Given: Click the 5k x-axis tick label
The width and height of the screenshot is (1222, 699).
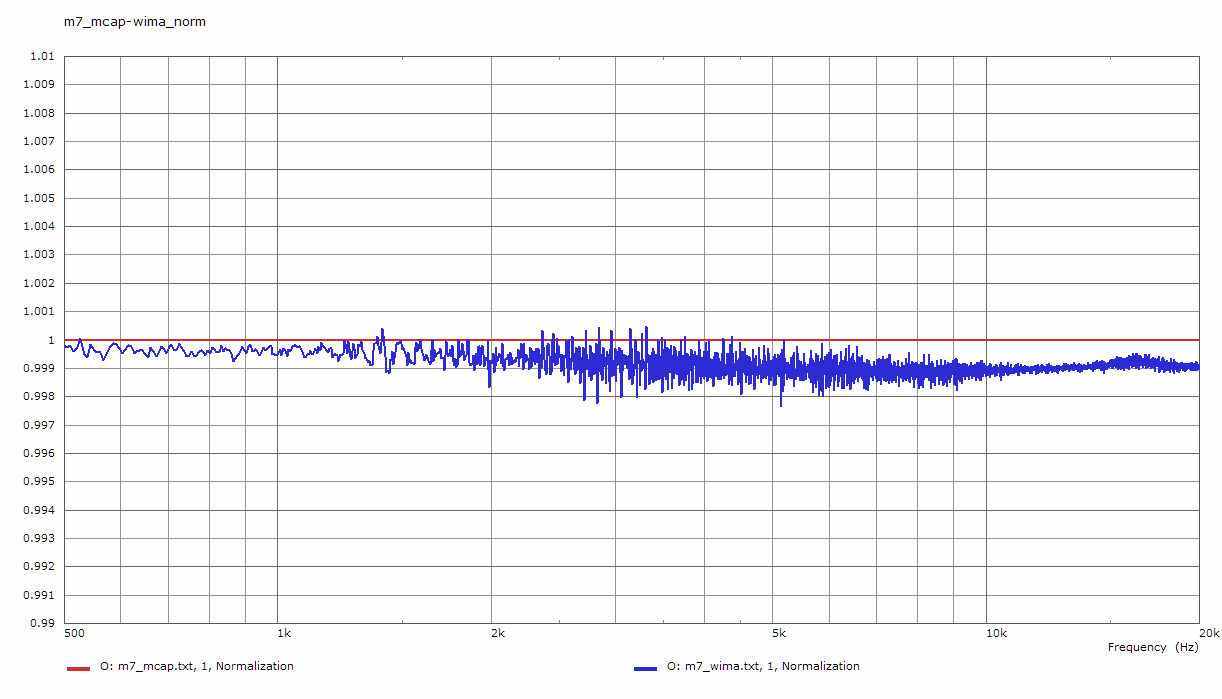Looking at the screenshot, I should (779, 633).
